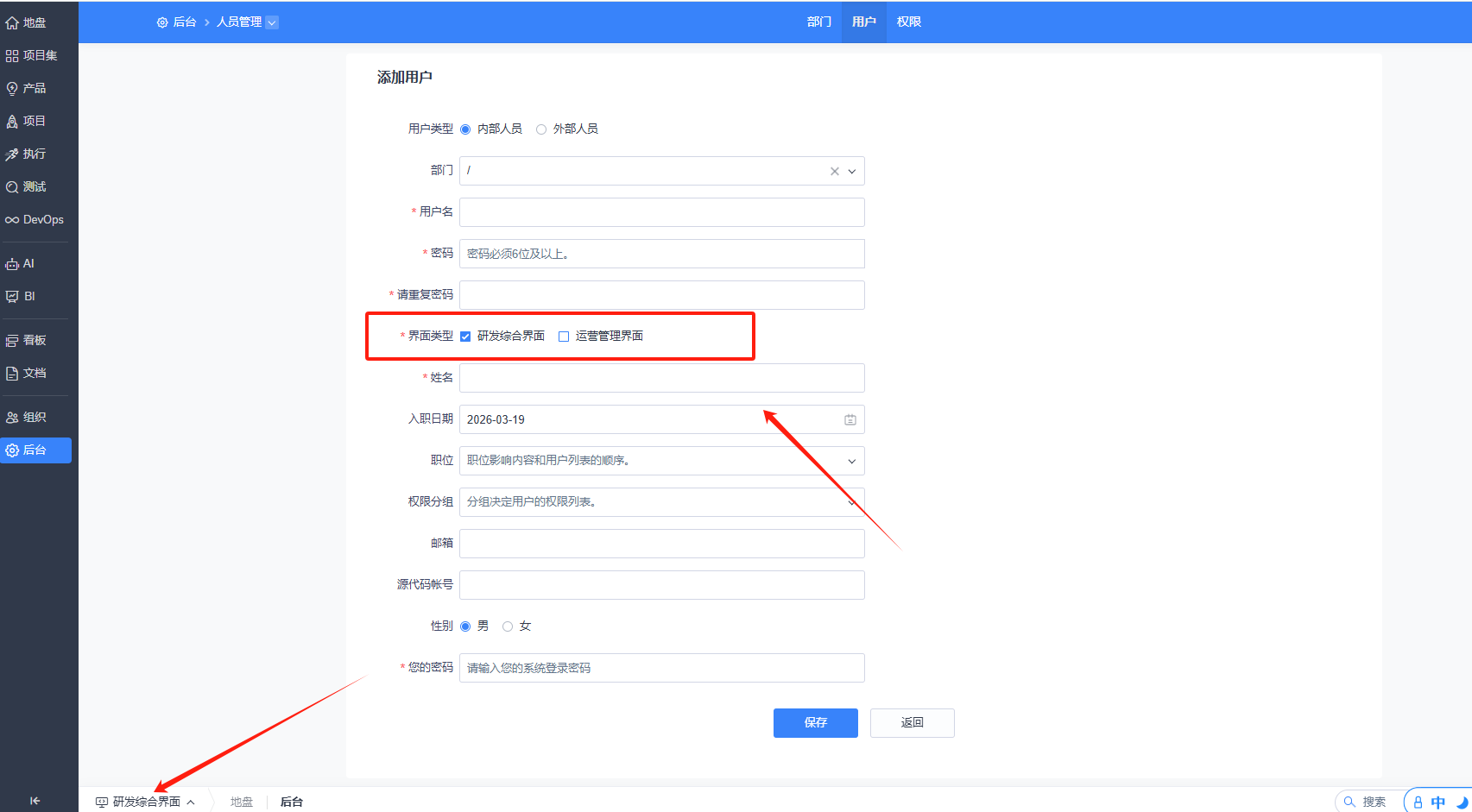Image resolution: width=1472 pixels, height=812 pixels.
Task: Expand the 人员管理 dropdown in breadcrumb
Action: 272,22
